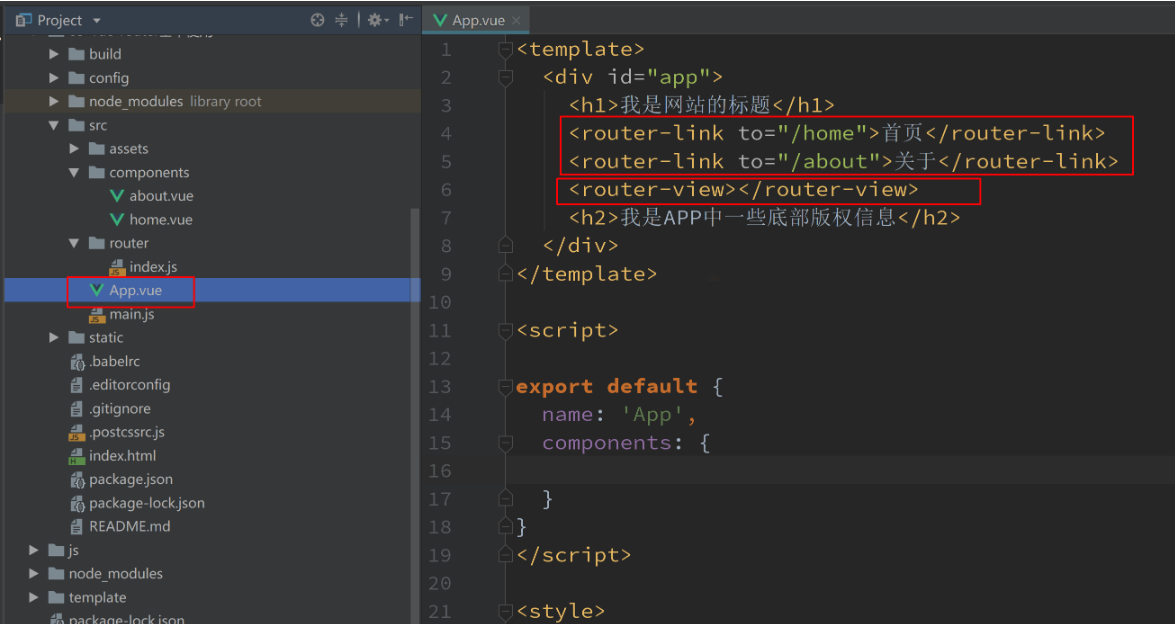Select the .babelrc file
This screenshot has height=624, width=1175.
[115, 361]
